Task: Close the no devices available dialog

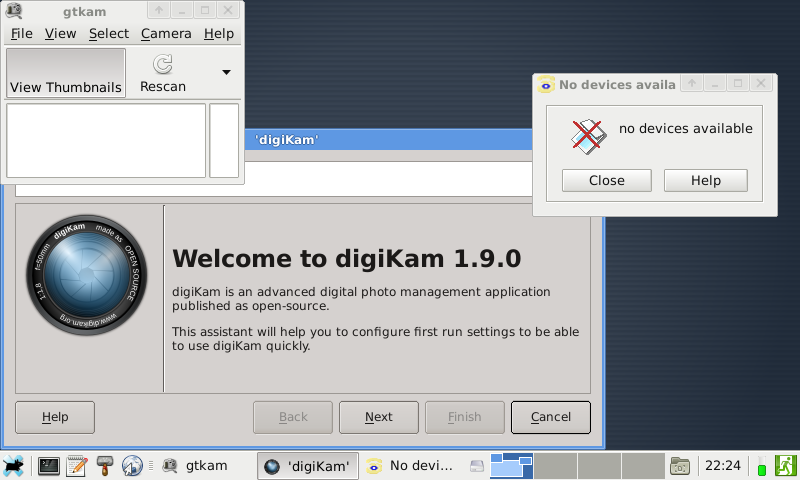Action: click(606, 181)
